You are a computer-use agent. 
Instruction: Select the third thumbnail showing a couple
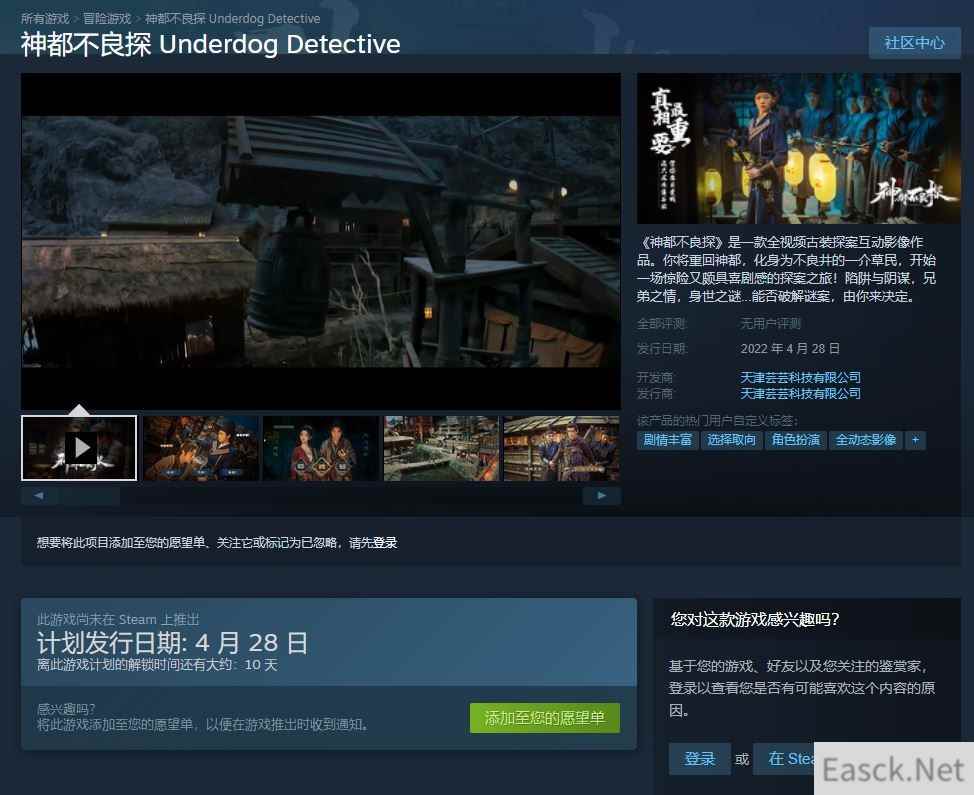(x=321, y=448)
